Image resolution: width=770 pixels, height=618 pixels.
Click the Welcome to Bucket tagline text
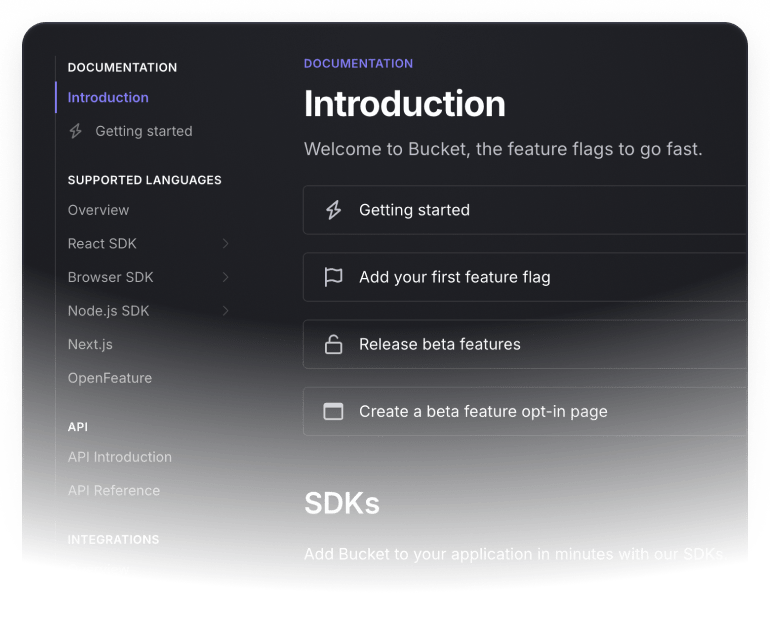[503, 149]
